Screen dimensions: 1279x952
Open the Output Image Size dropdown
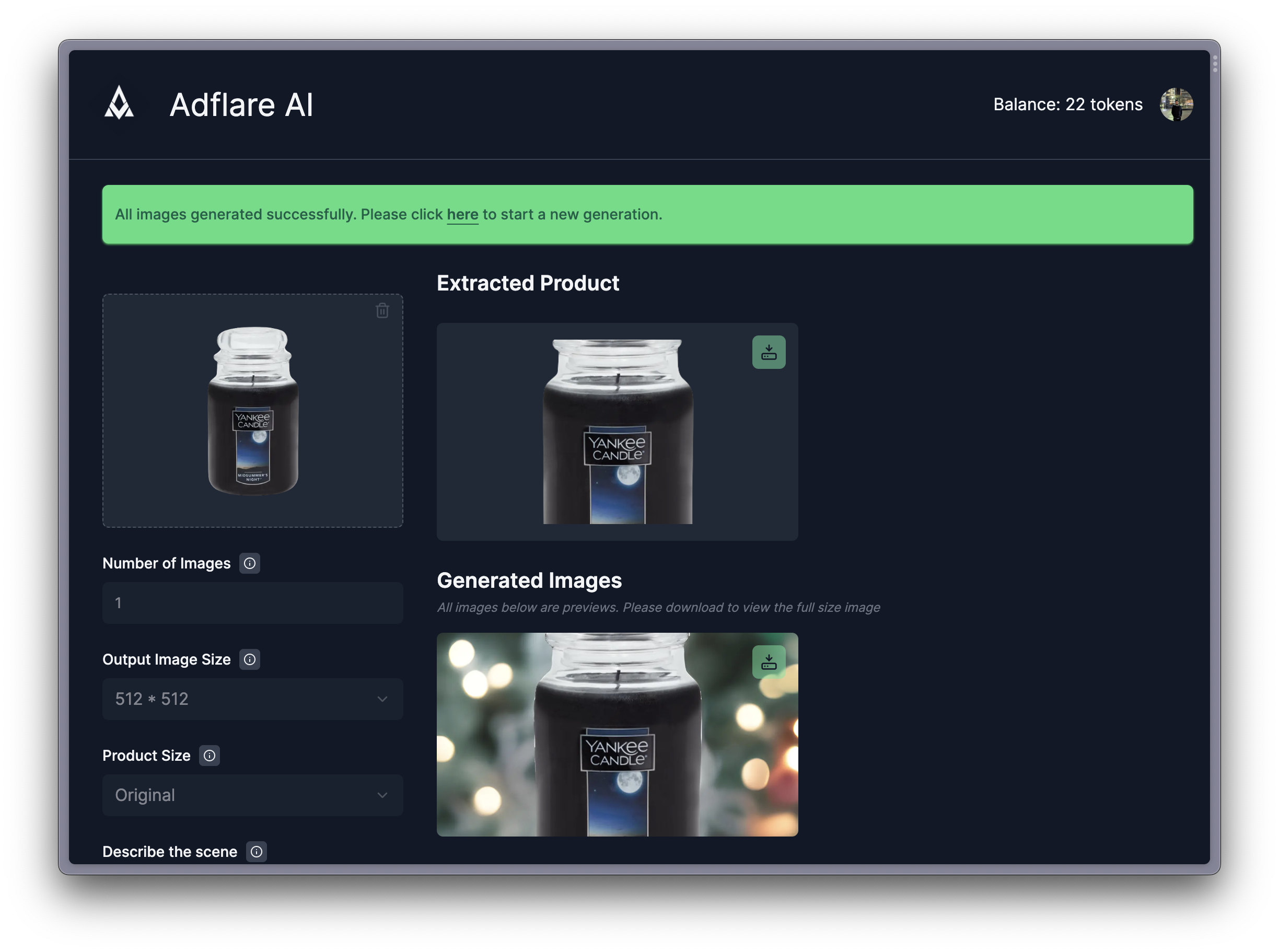252,699
